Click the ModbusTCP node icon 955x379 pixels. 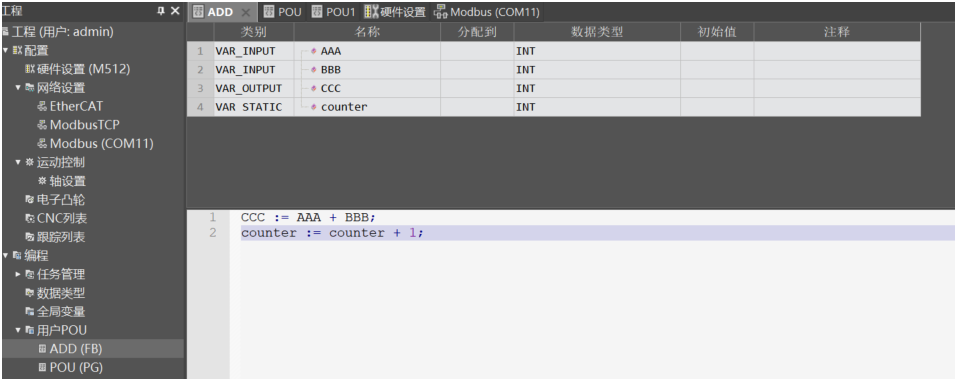[x=42, y=125]
